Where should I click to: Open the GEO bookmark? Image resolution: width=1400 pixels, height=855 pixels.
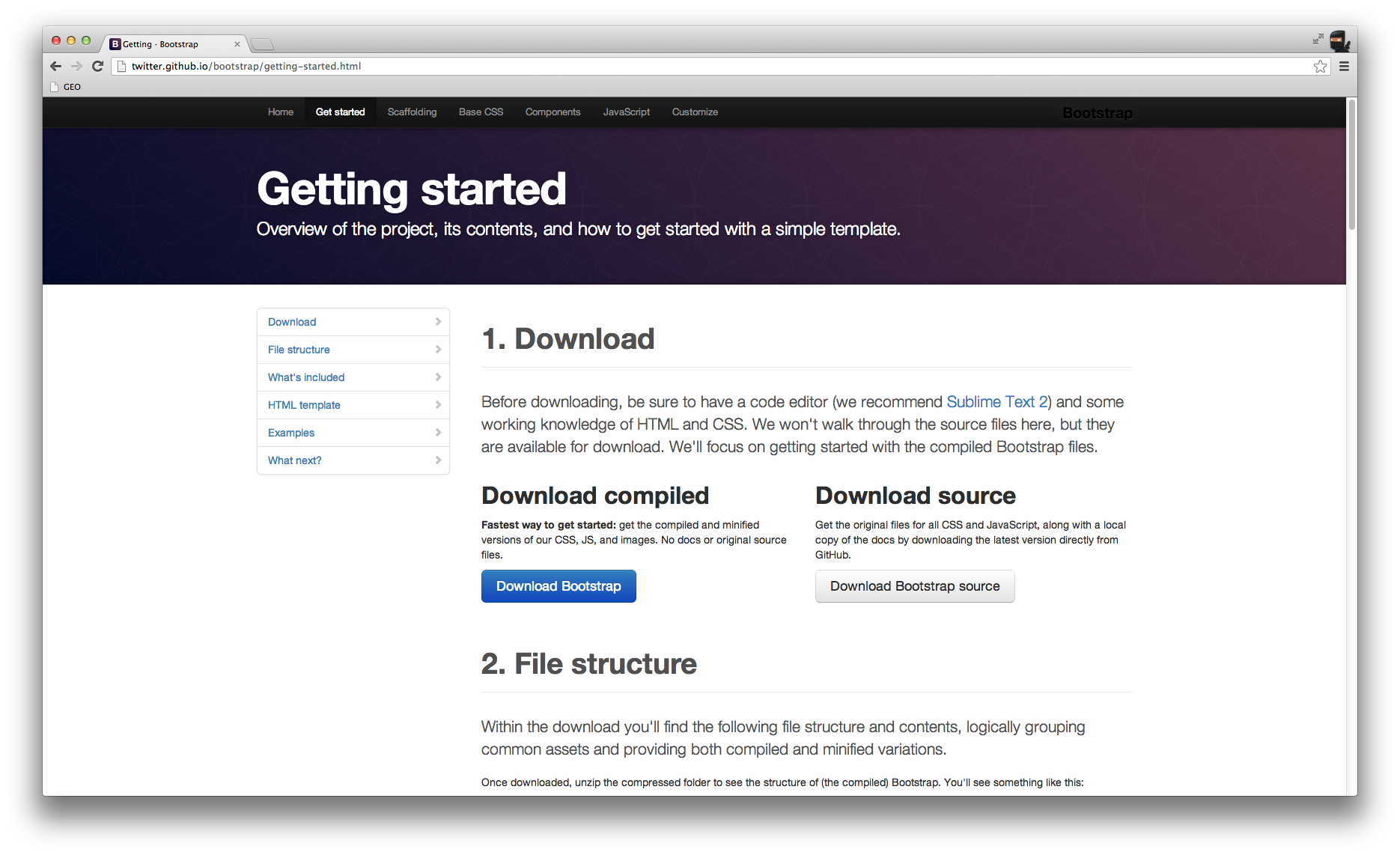(x=66, y=87)
